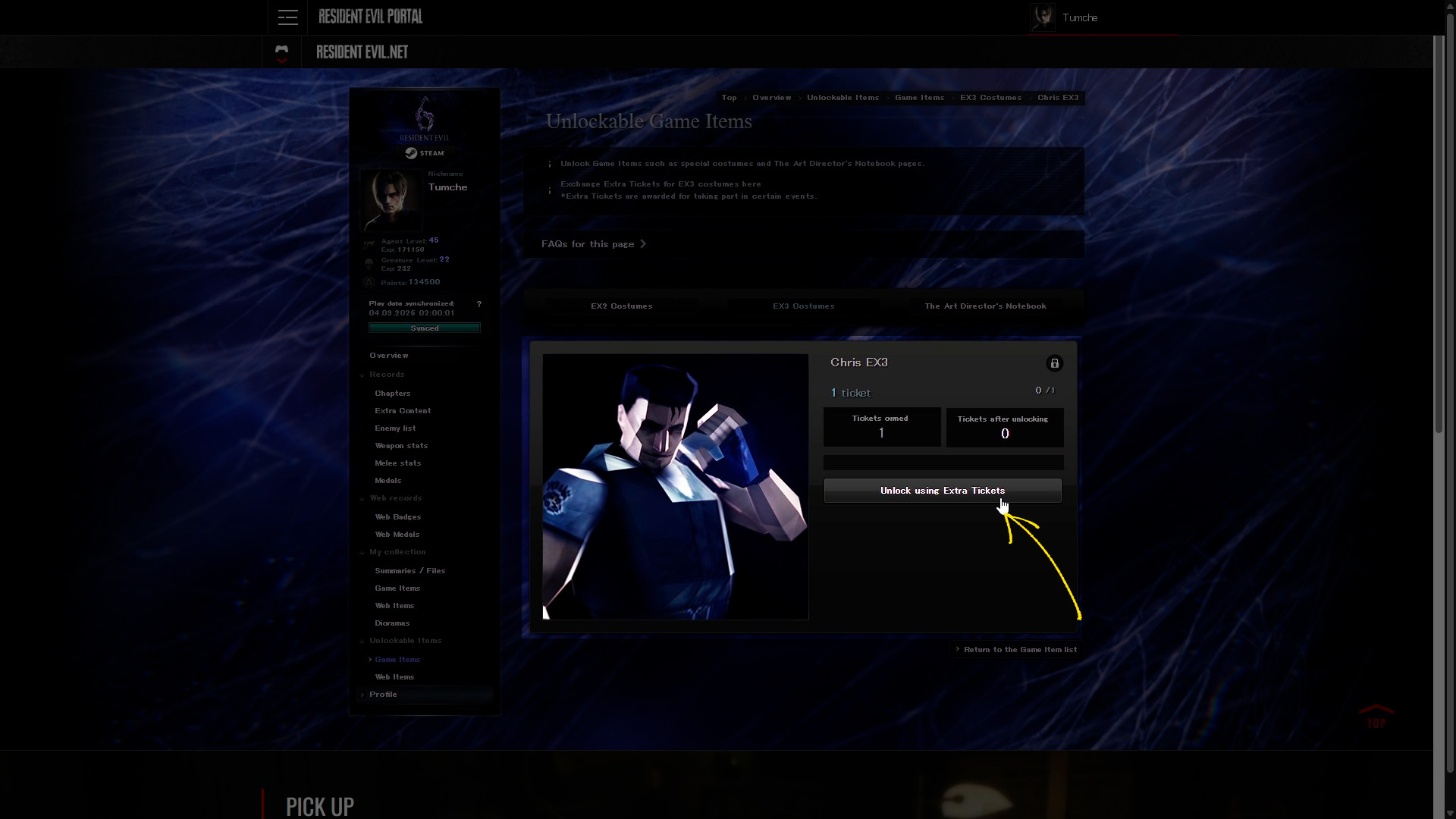
Task: Click the Tumche nickname in sidebar
Action: 447,187
